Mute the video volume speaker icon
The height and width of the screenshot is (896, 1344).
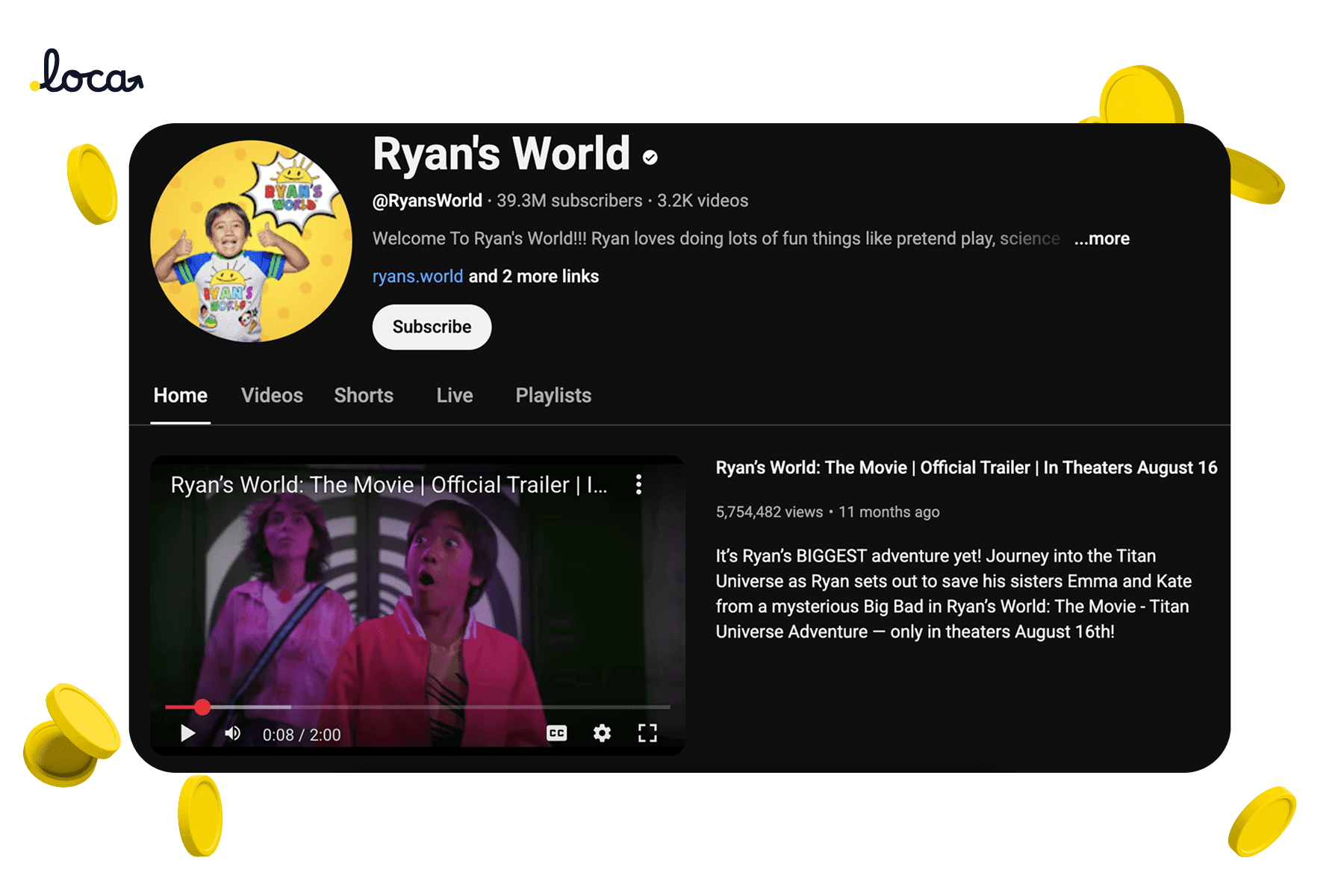click(233, 733)
